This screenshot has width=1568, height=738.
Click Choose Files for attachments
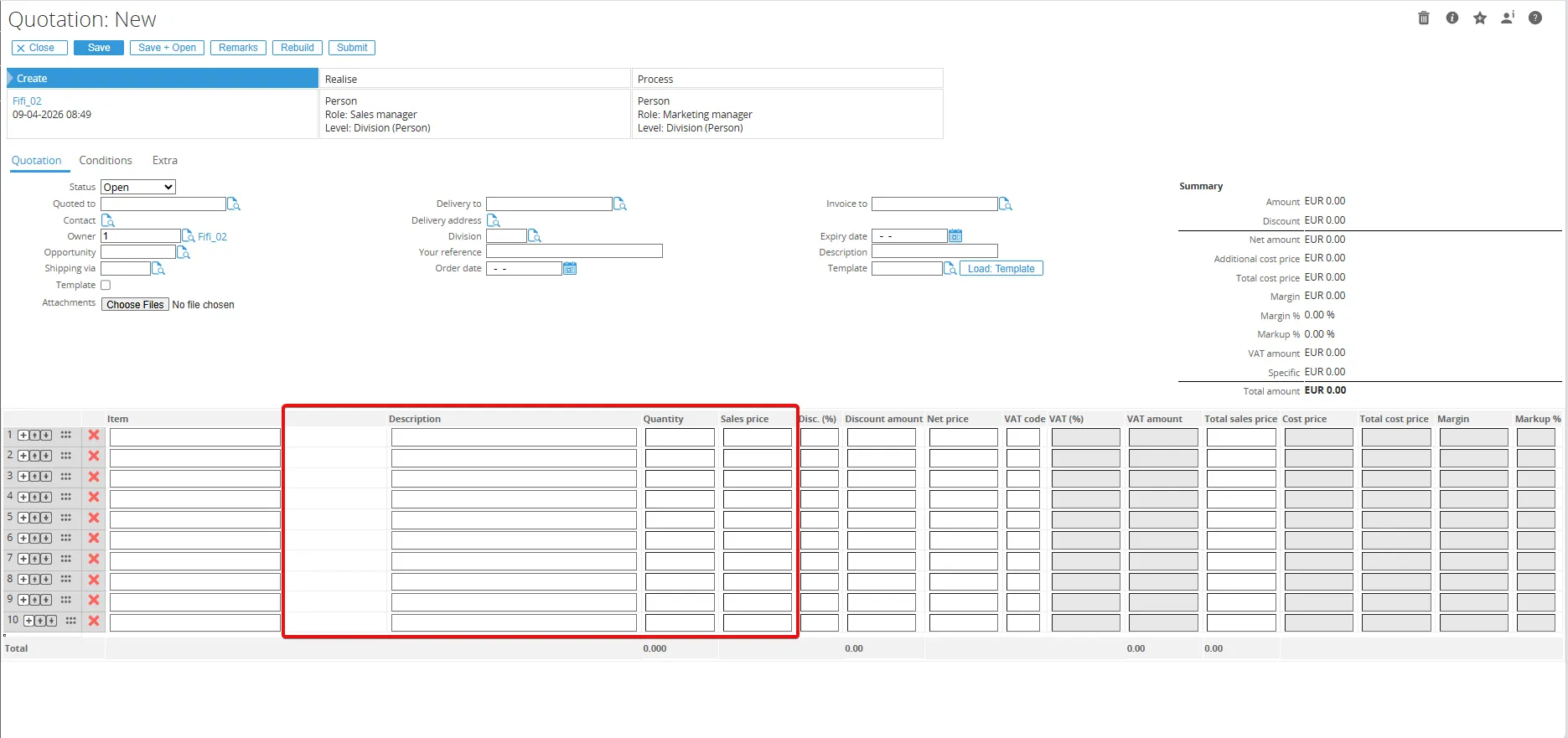(x=135, y=305)
